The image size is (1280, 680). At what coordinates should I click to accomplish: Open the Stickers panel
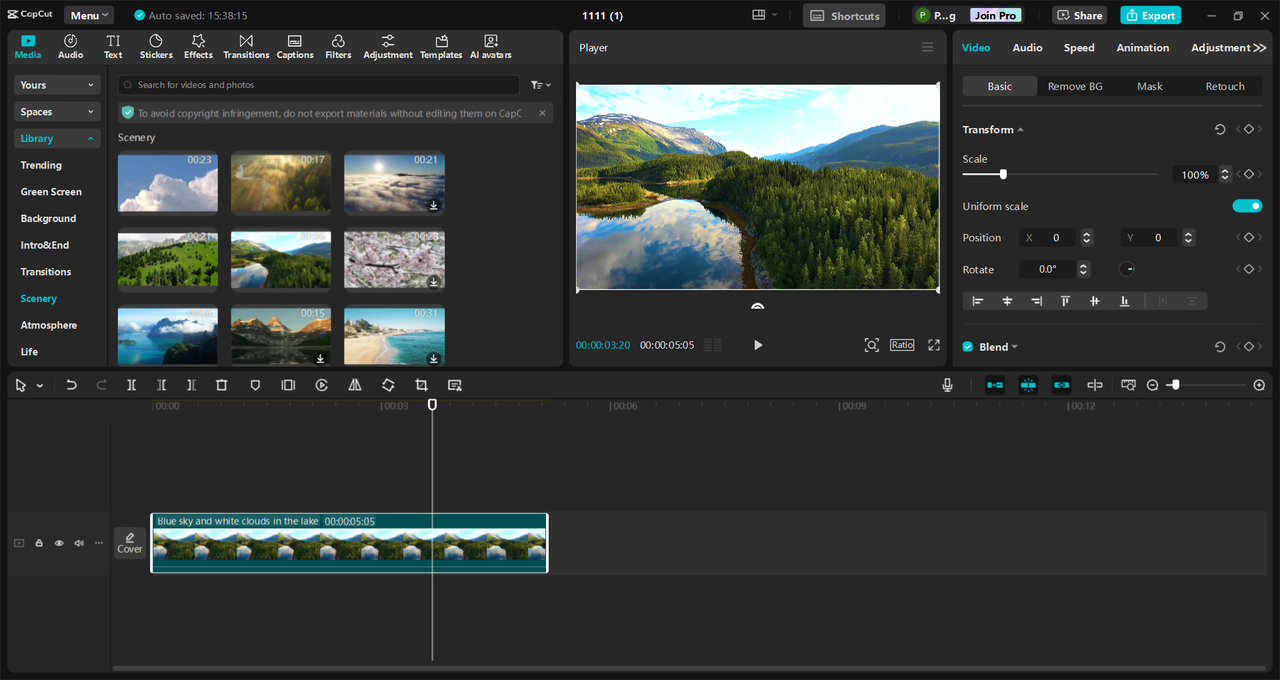pyautogui.click(x=156, y=47)
